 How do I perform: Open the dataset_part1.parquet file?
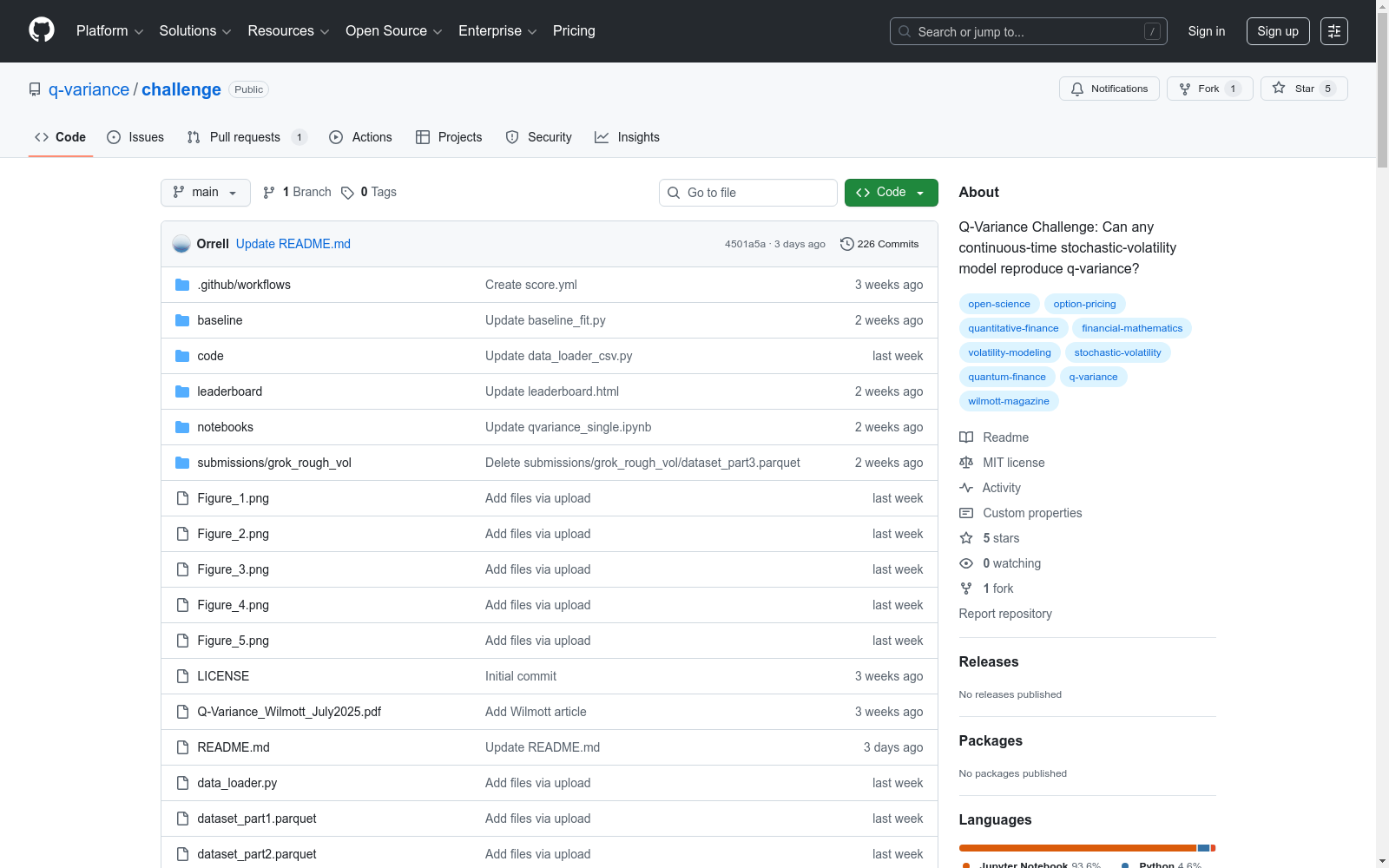(257, 819)
